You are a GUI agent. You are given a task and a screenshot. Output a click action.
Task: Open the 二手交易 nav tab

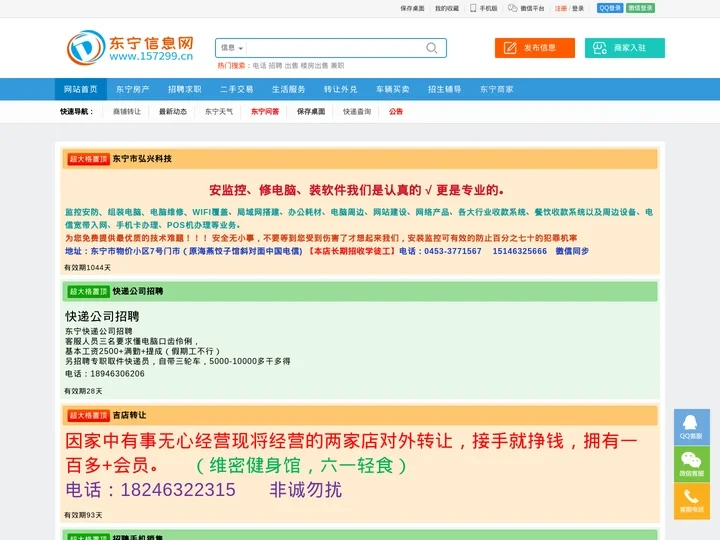coord(236,89)
